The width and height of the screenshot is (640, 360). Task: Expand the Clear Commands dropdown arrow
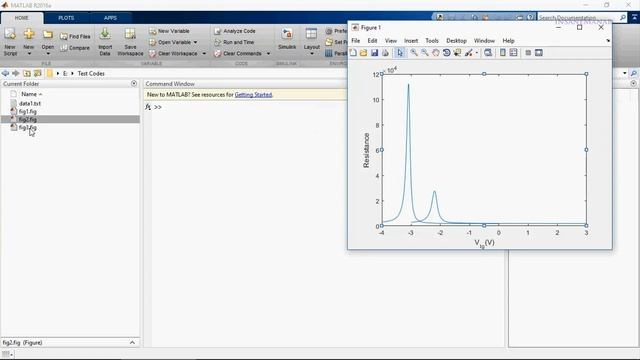click(x=268, y=53)
